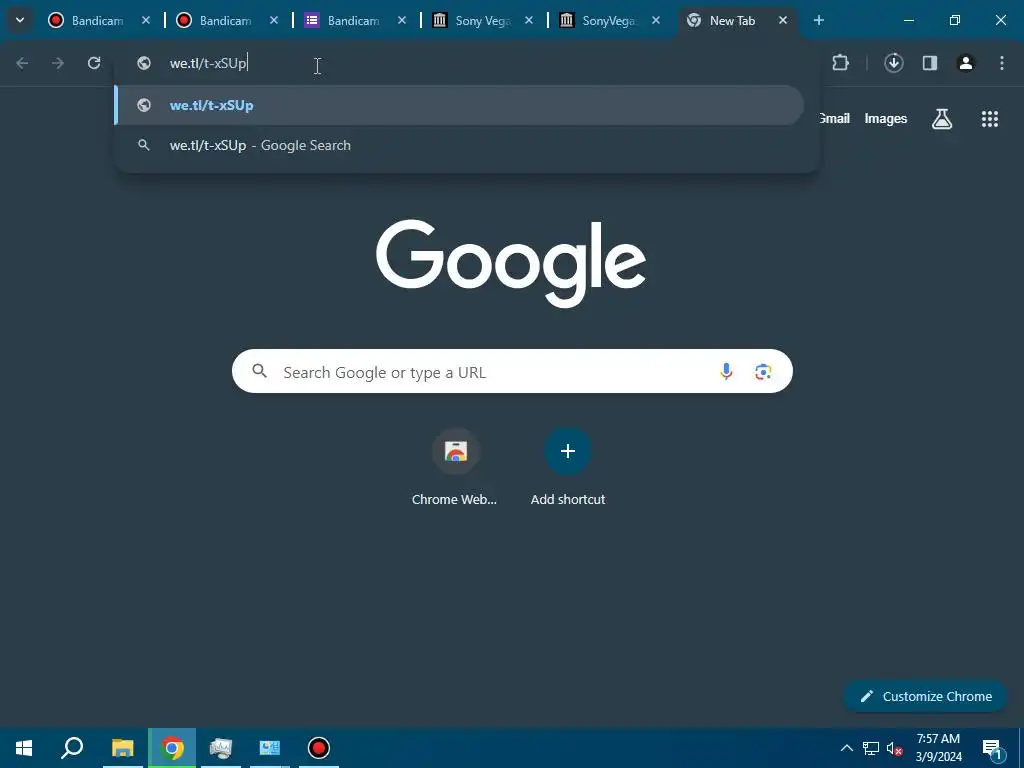Open the Downloads icon in toolbar

893,63
